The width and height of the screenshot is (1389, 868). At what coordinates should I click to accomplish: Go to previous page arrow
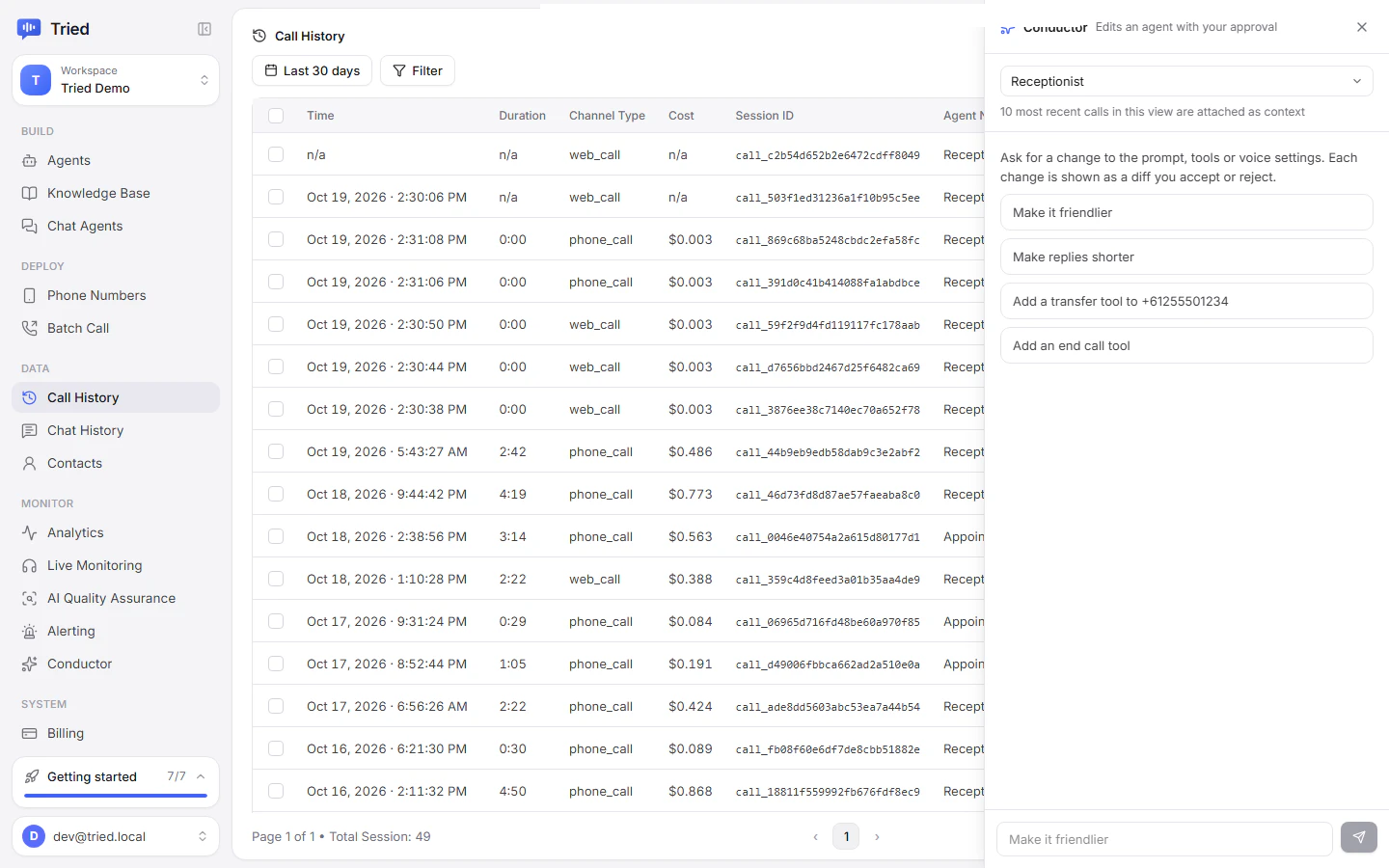815,837
